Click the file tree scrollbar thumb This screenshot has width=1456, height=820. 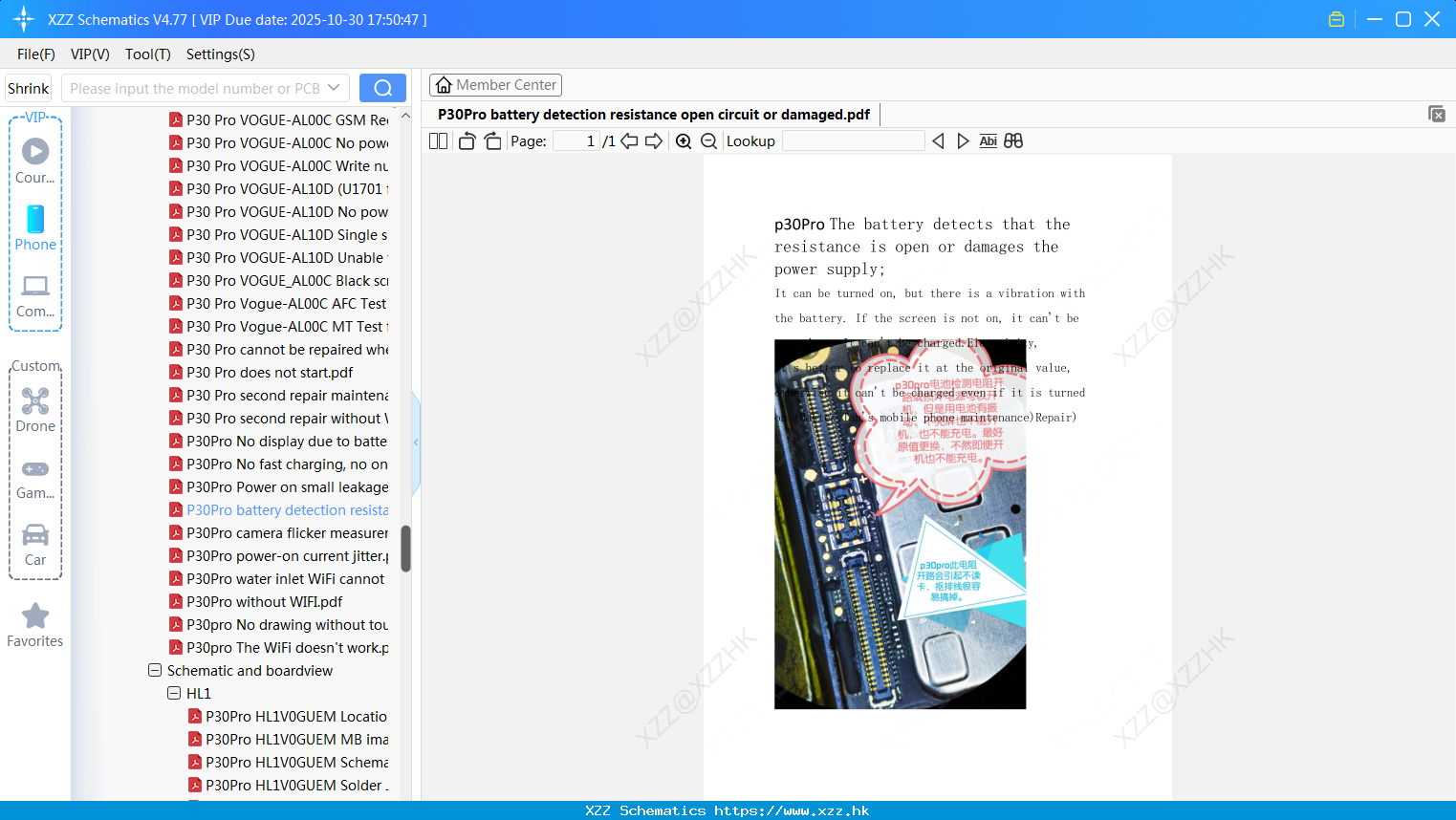click(405, 549)
